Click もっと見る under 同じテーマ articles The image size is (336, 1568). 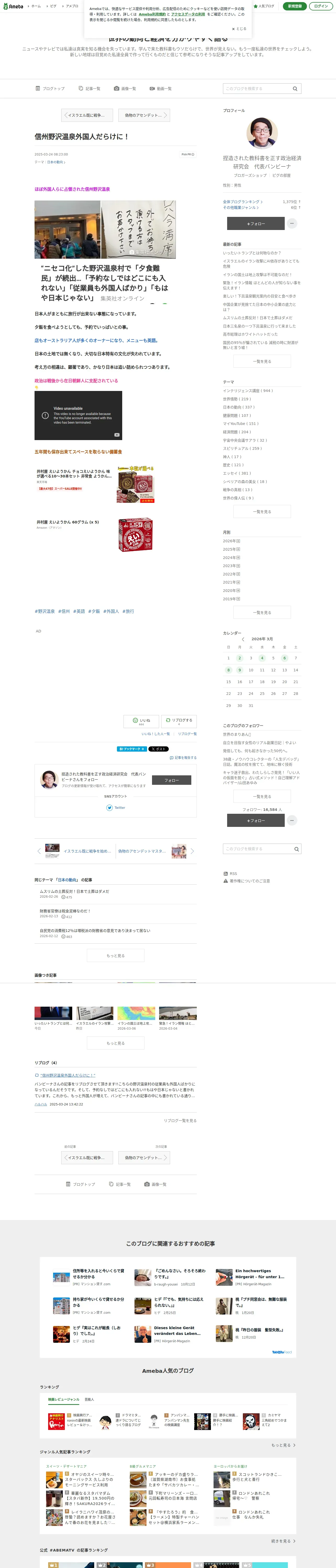point(115,956)
